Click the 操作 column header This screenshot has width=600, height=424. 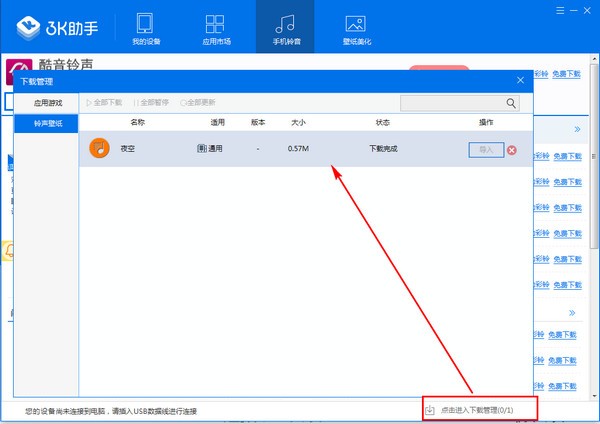click(x=486, y=122)
